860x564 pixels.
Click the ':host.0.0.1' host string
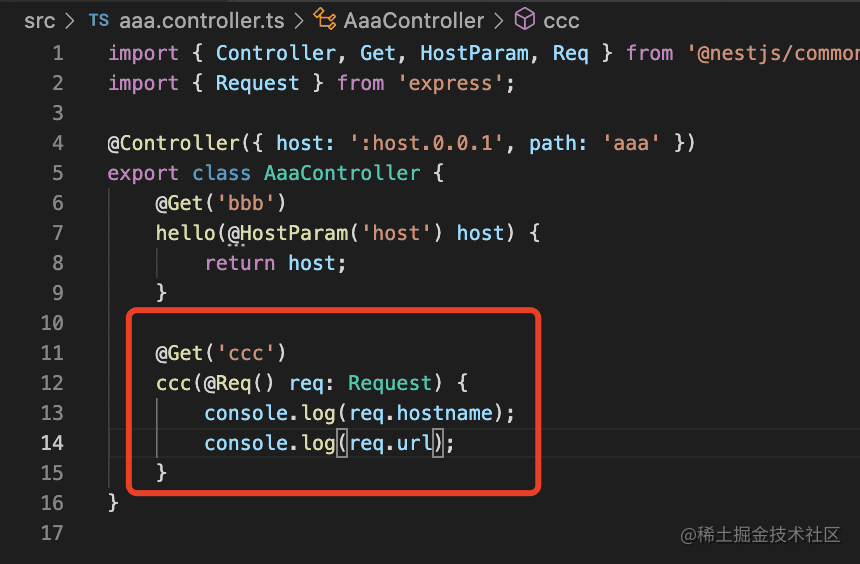(x=426, y=143)
